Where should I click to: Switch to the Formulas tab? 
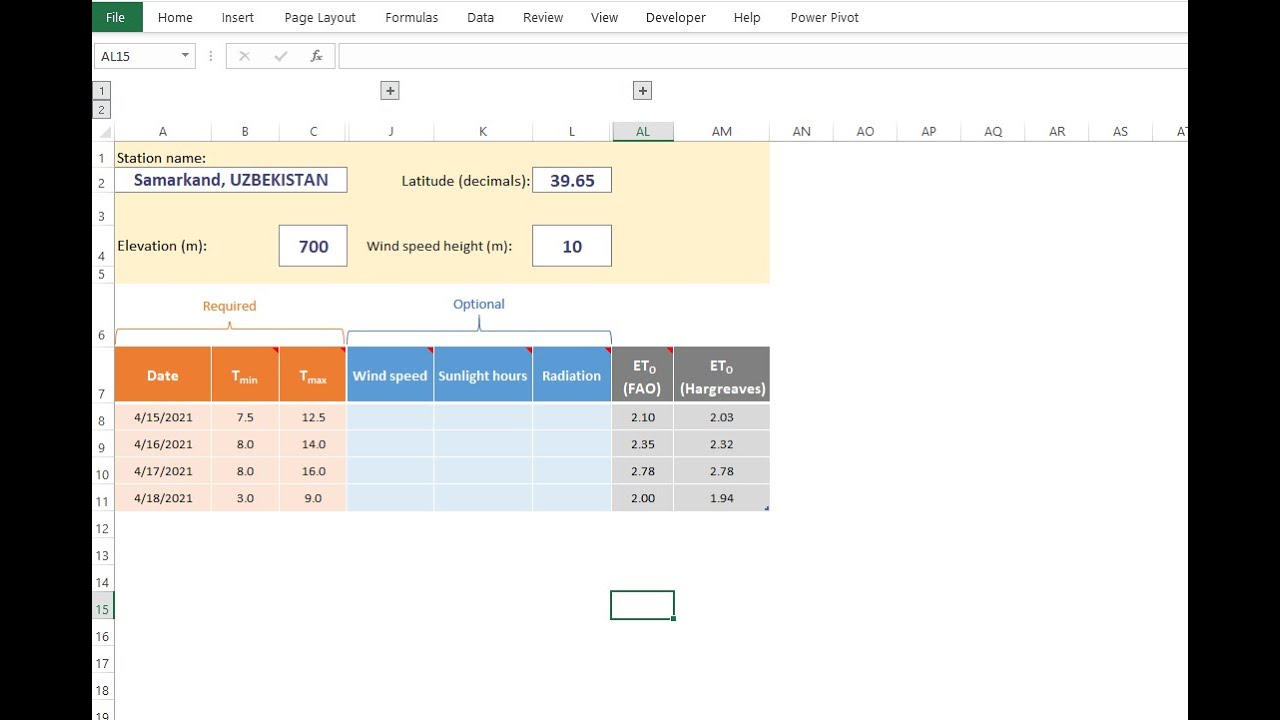point(412,17)
